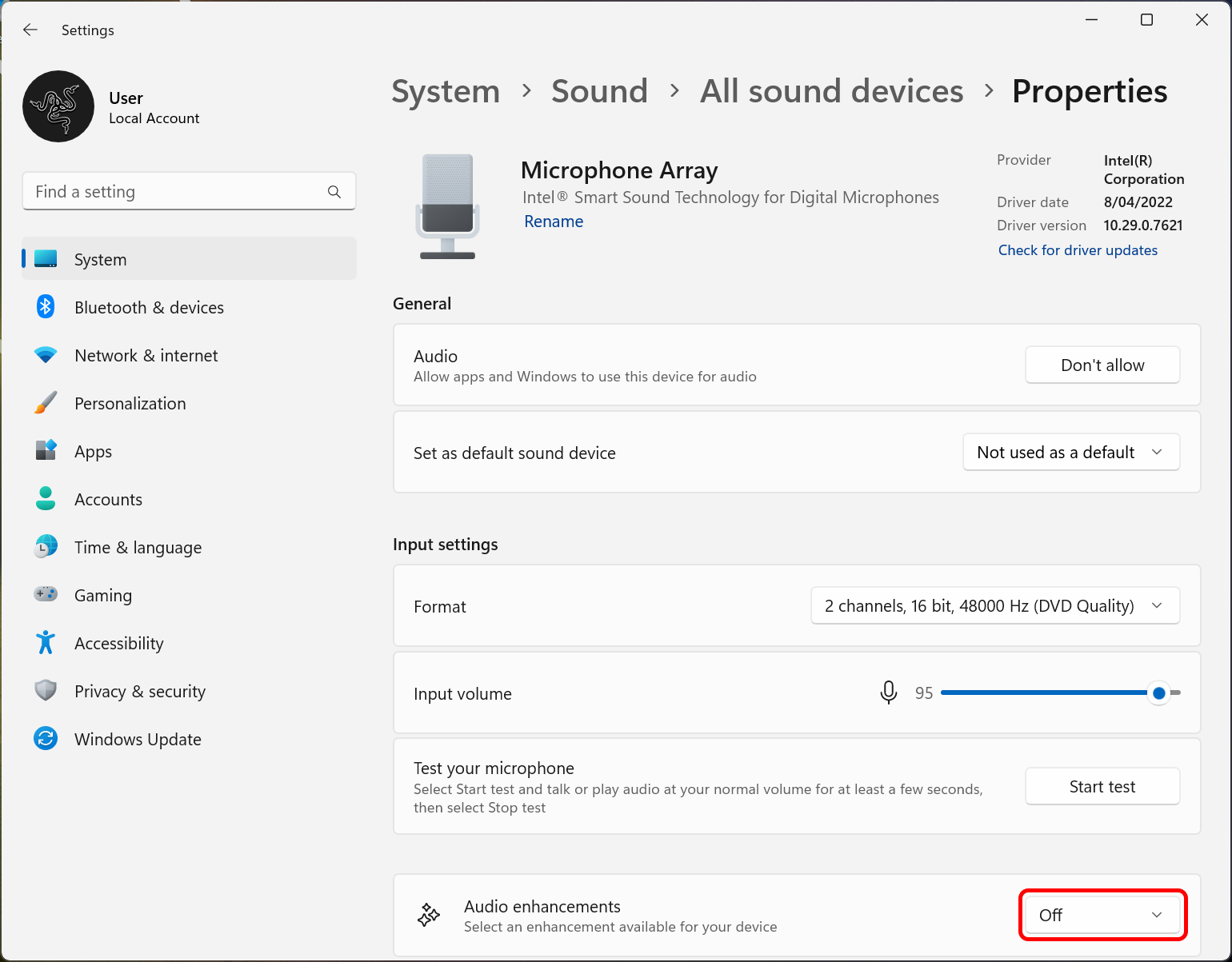The image size is (1232, 962).
Task: Click the Bluetooth icon in sidebar
Action: tap(46, 307)
